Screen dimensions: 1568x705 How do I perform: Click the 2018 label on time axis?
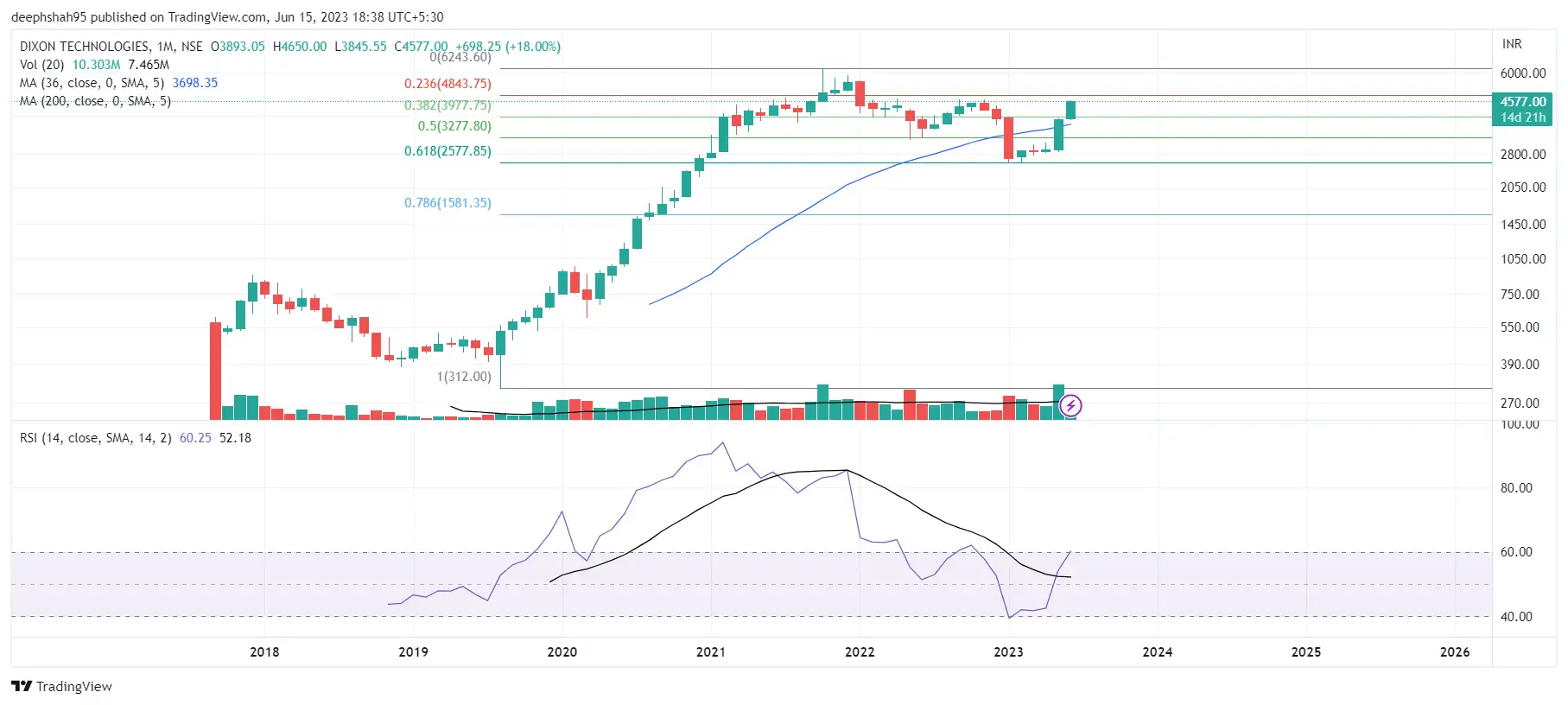[264, 652]
